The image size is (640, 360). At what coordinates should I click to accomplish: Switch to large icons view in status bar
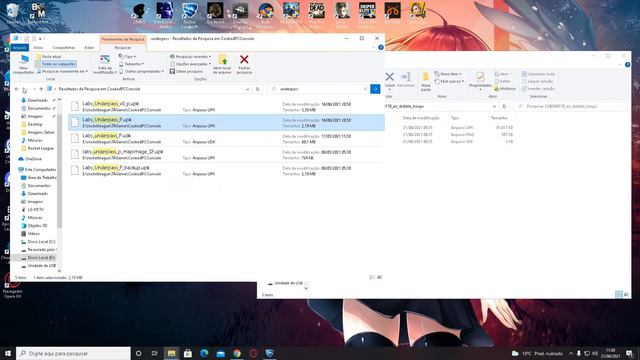[380, 277]
